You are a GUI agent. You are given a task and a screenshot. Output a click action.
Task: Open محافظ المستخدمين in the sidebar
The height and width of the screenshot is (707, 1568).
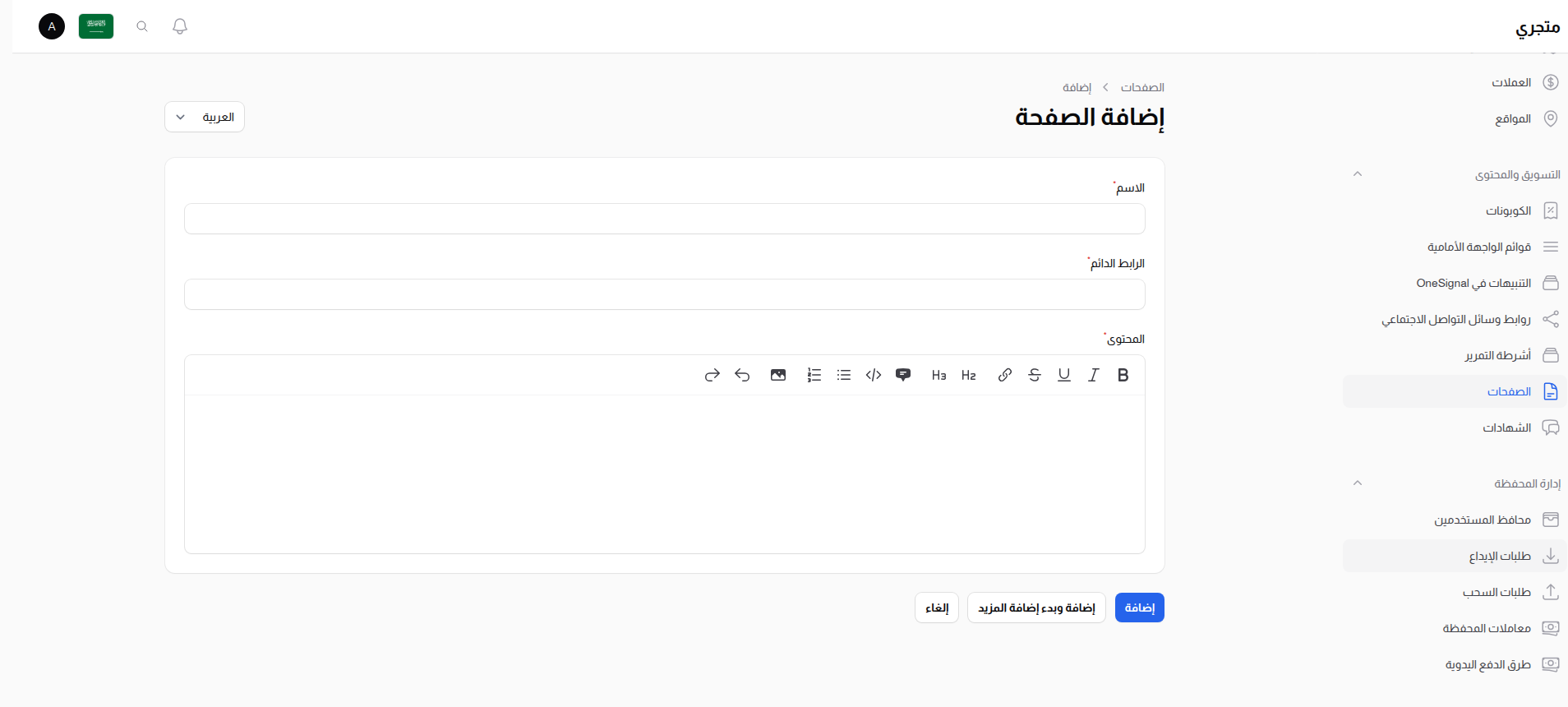coord(1455,520)
